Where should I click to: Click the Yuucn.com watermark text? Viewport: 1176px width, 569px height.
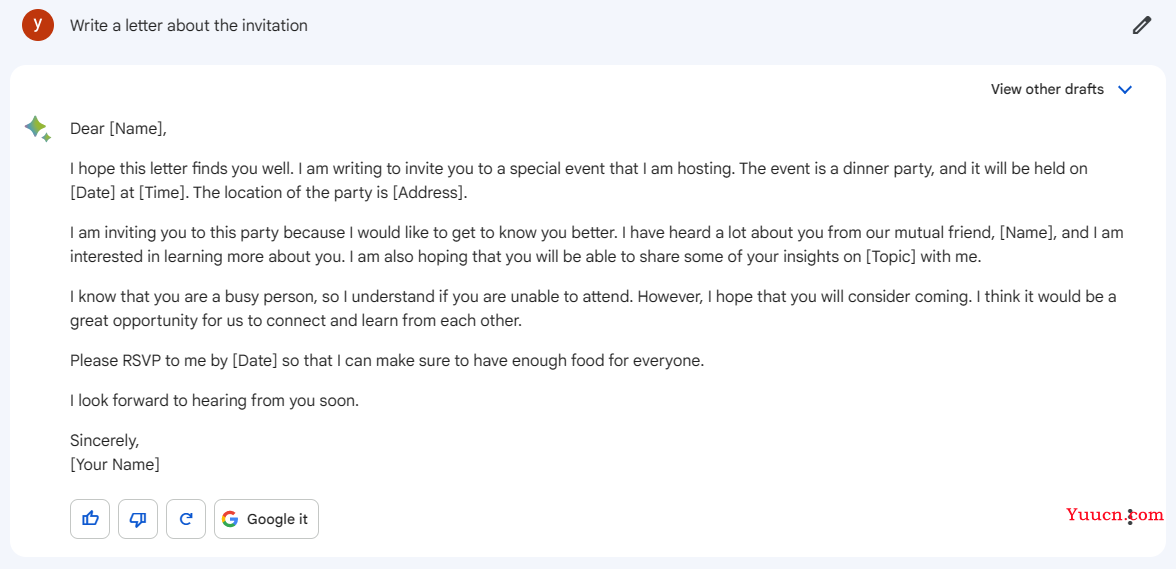point(1114,515)
